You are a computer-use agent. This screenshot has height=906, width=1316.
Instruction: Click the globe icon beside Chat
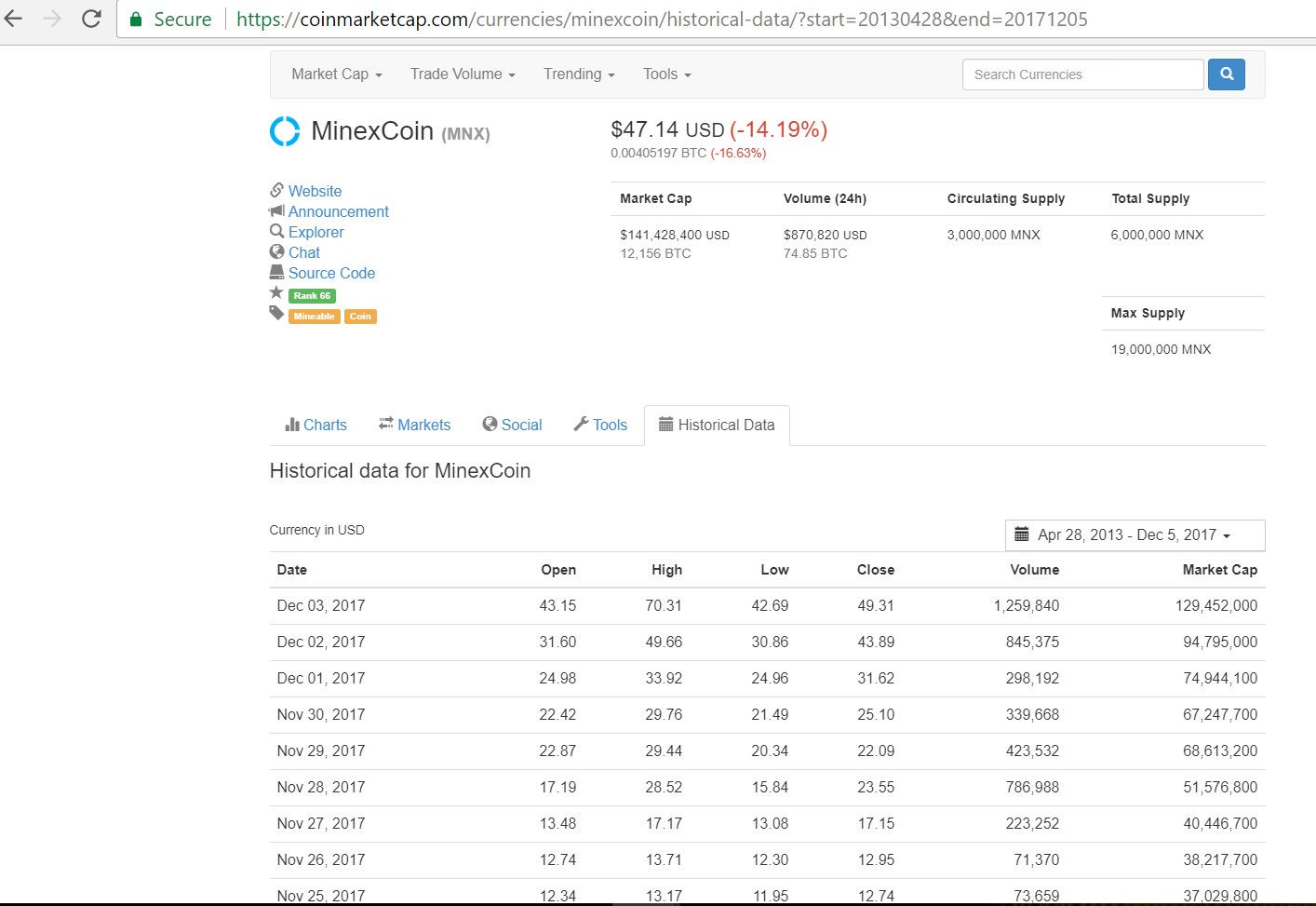pyautogui.click(x=276, y=251)
